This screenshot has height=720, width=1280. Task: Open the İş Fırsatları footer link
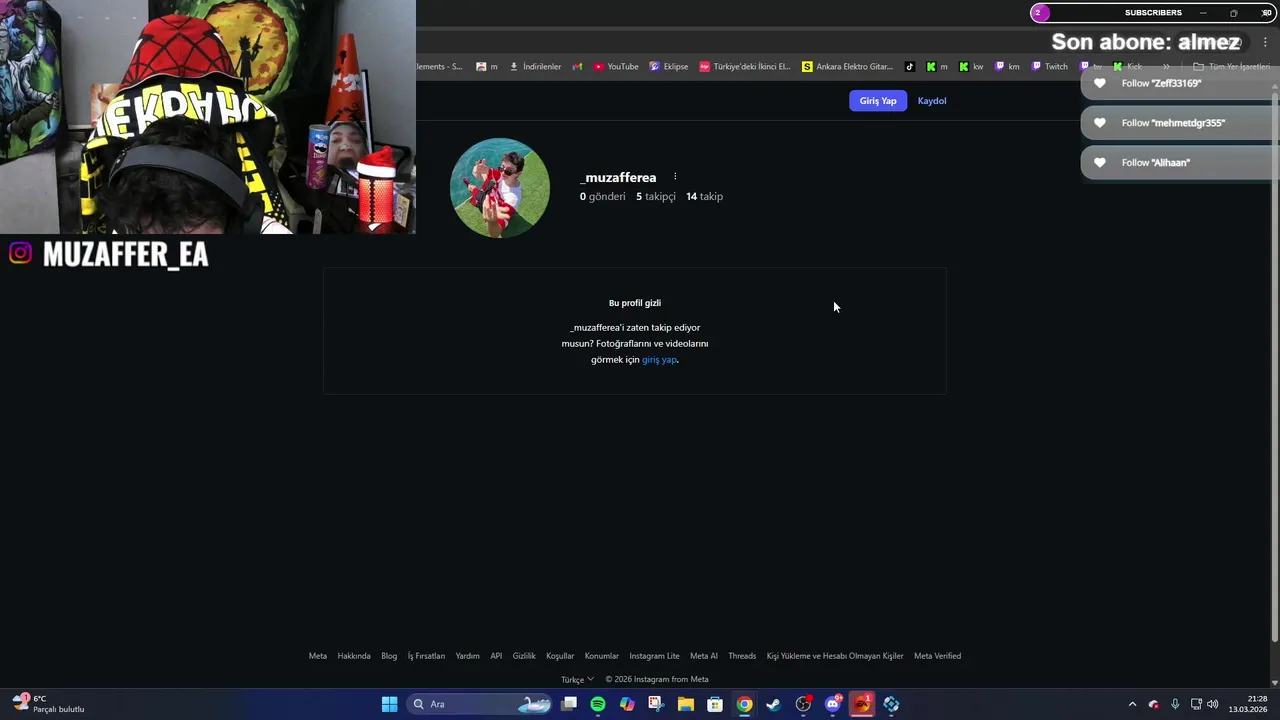point(426,656)
